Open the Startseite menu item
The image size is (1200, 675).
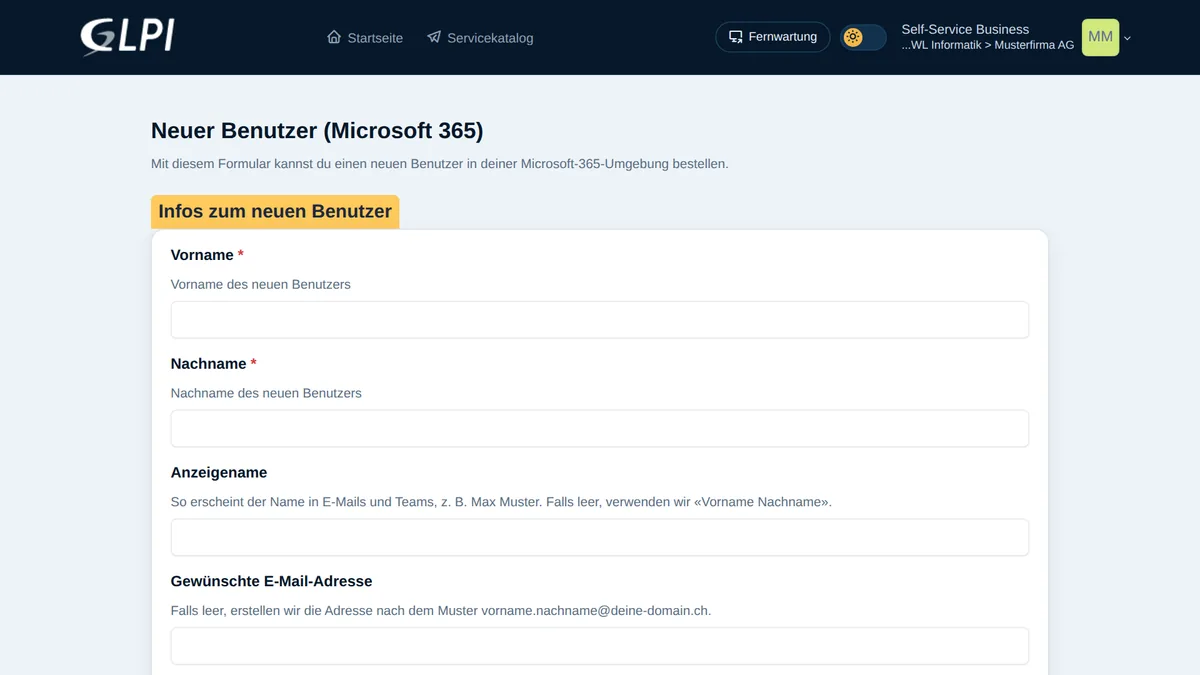pos(365,37)
